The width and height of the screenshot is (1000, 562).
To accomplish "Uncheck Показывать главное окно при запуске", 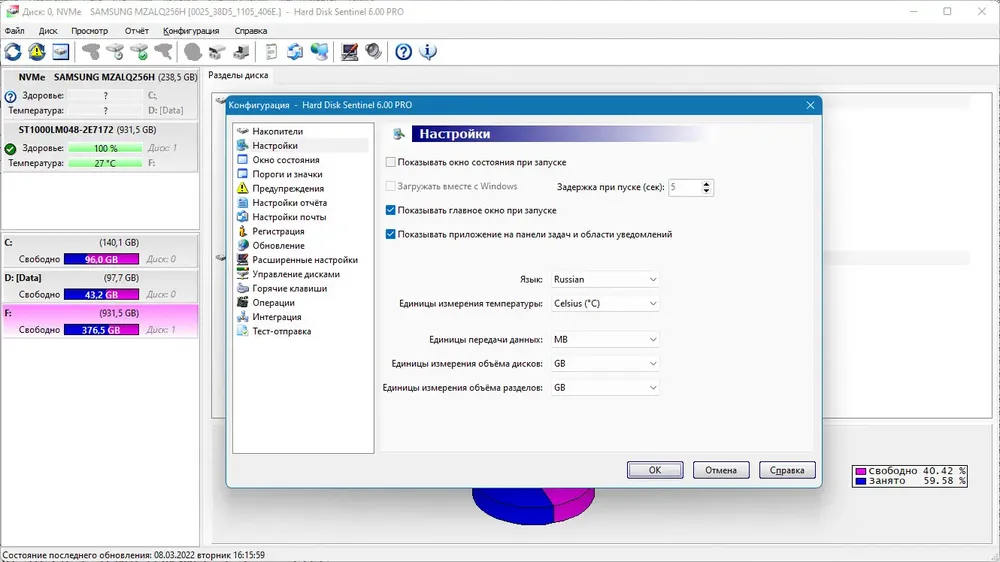I will (390, 210).
